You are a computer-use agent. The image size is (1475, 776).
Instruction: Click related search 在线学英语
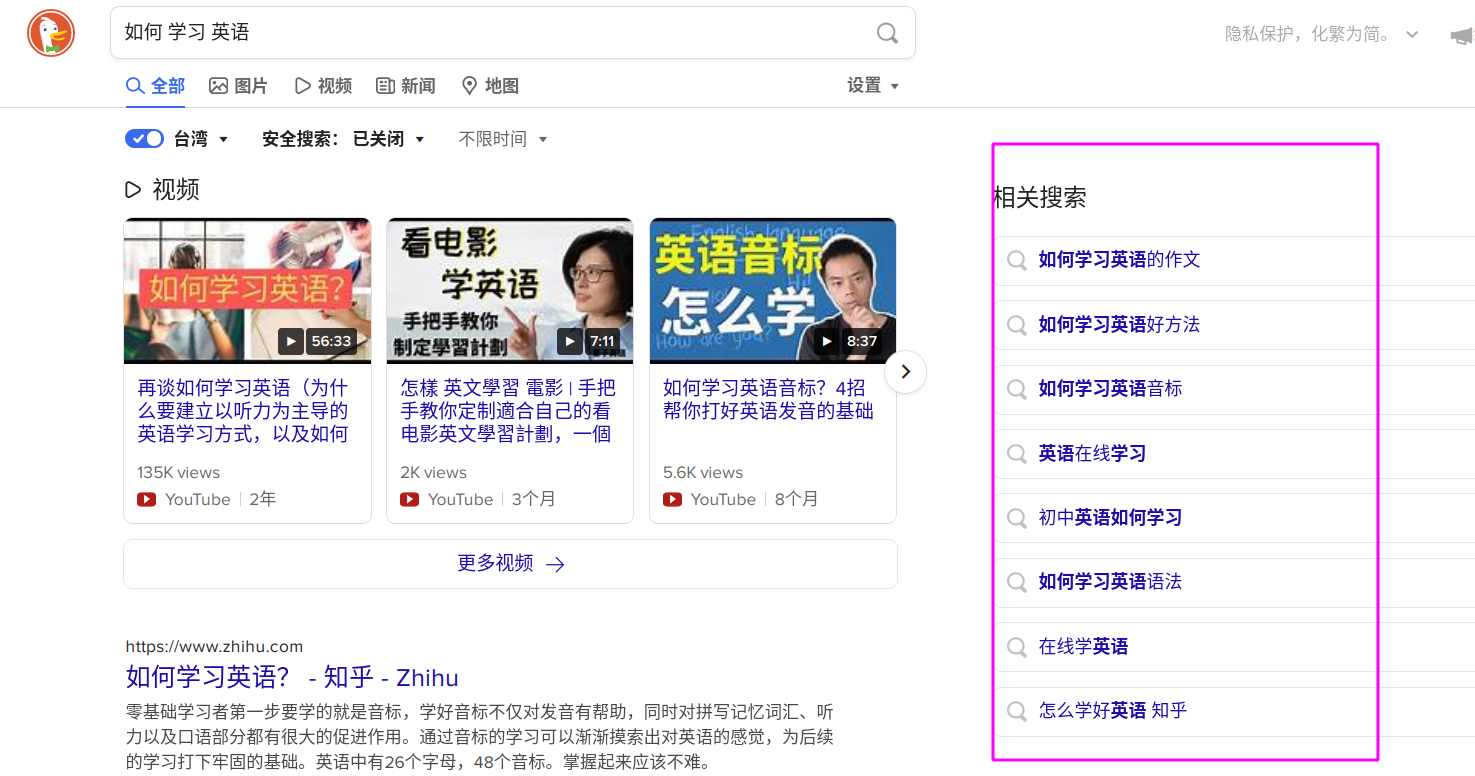1083,647
